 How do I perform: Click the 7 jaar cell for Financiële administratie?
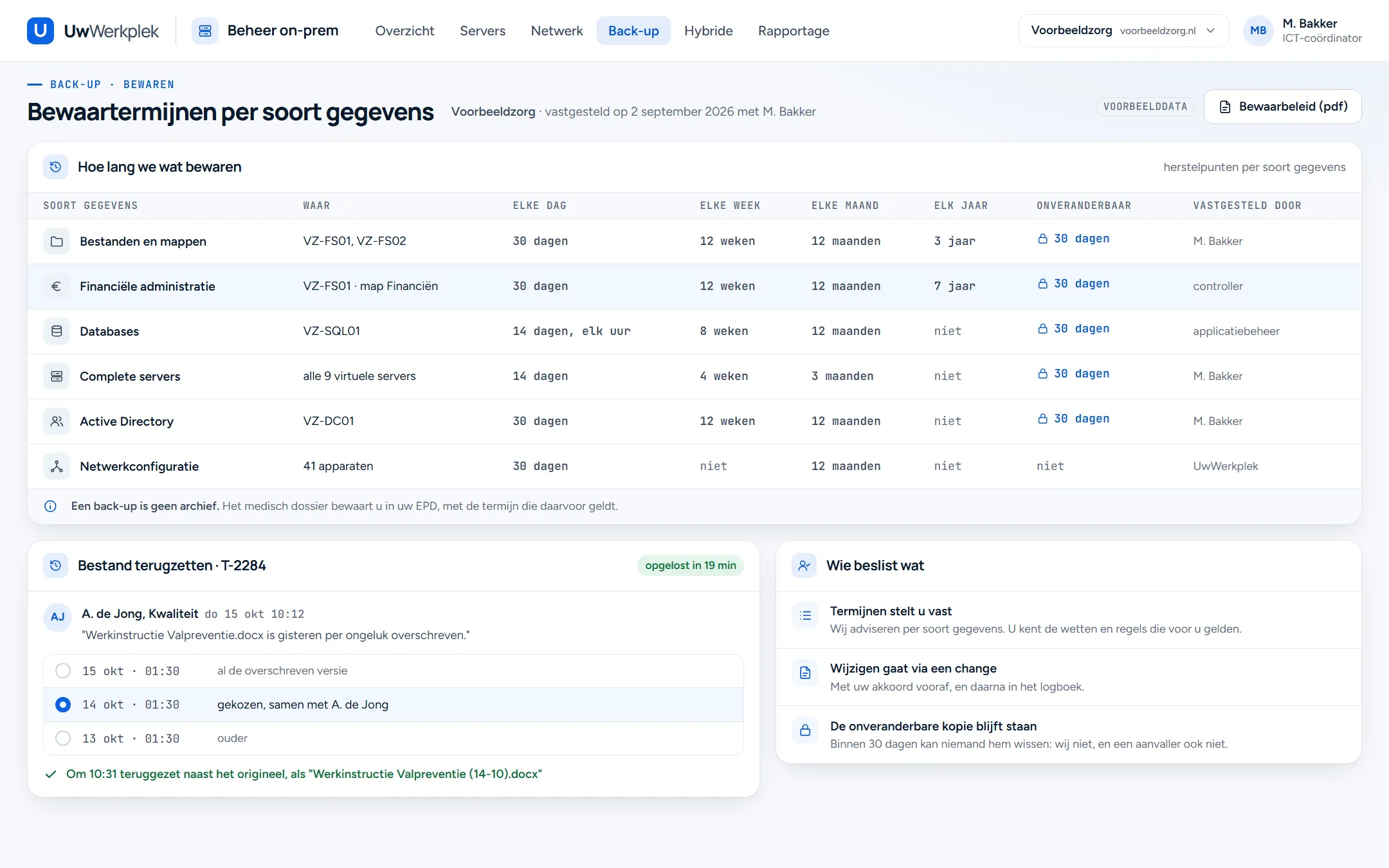pyautogui.click(x=954, y=286)
